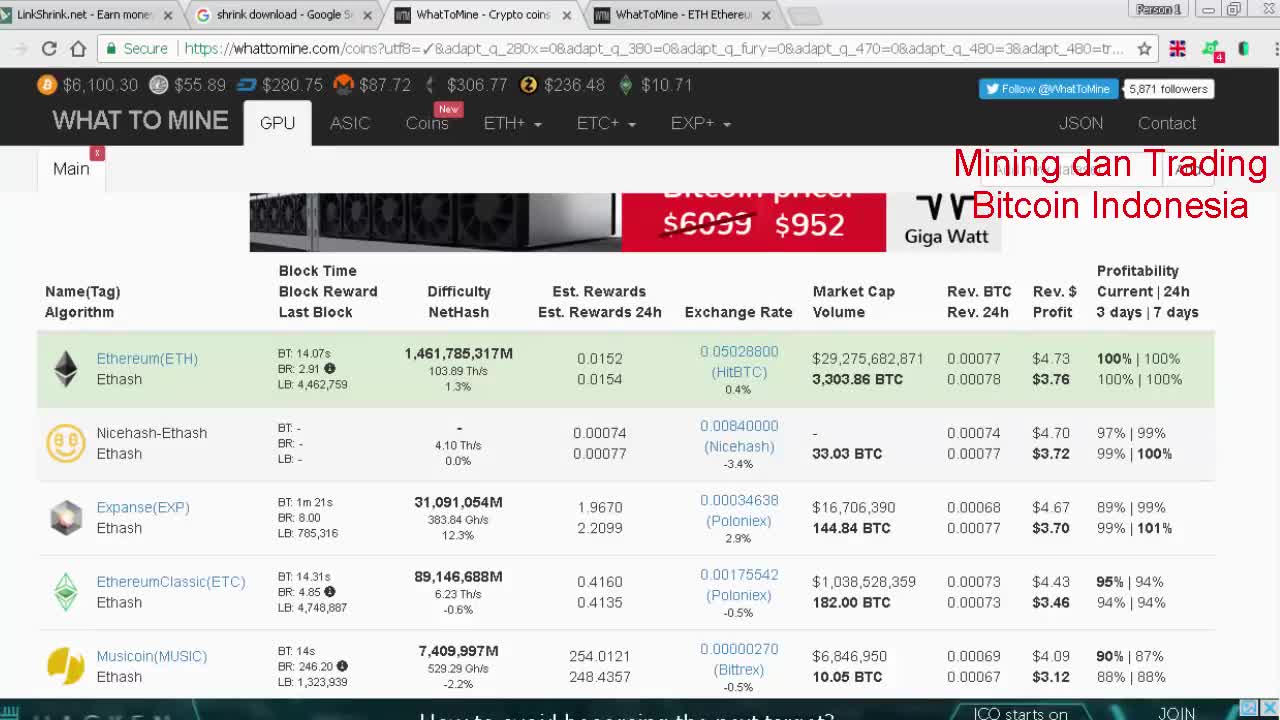This screenshot has height=720, width=1280.
Task: Click the Bitcoin price icon in ticker
Action: [47, 85]
